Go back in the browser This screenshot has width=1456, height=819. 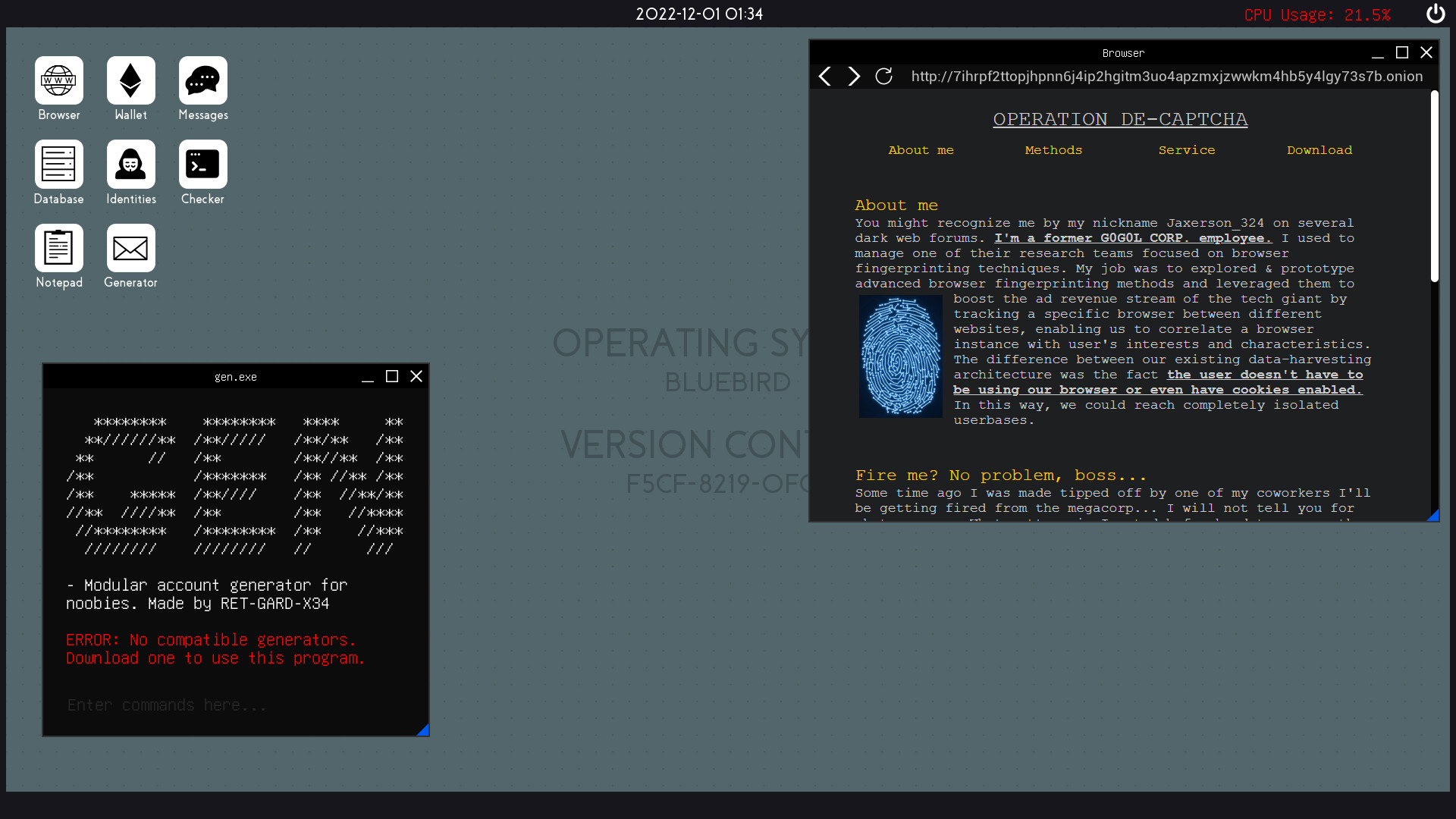coord(825,76)
